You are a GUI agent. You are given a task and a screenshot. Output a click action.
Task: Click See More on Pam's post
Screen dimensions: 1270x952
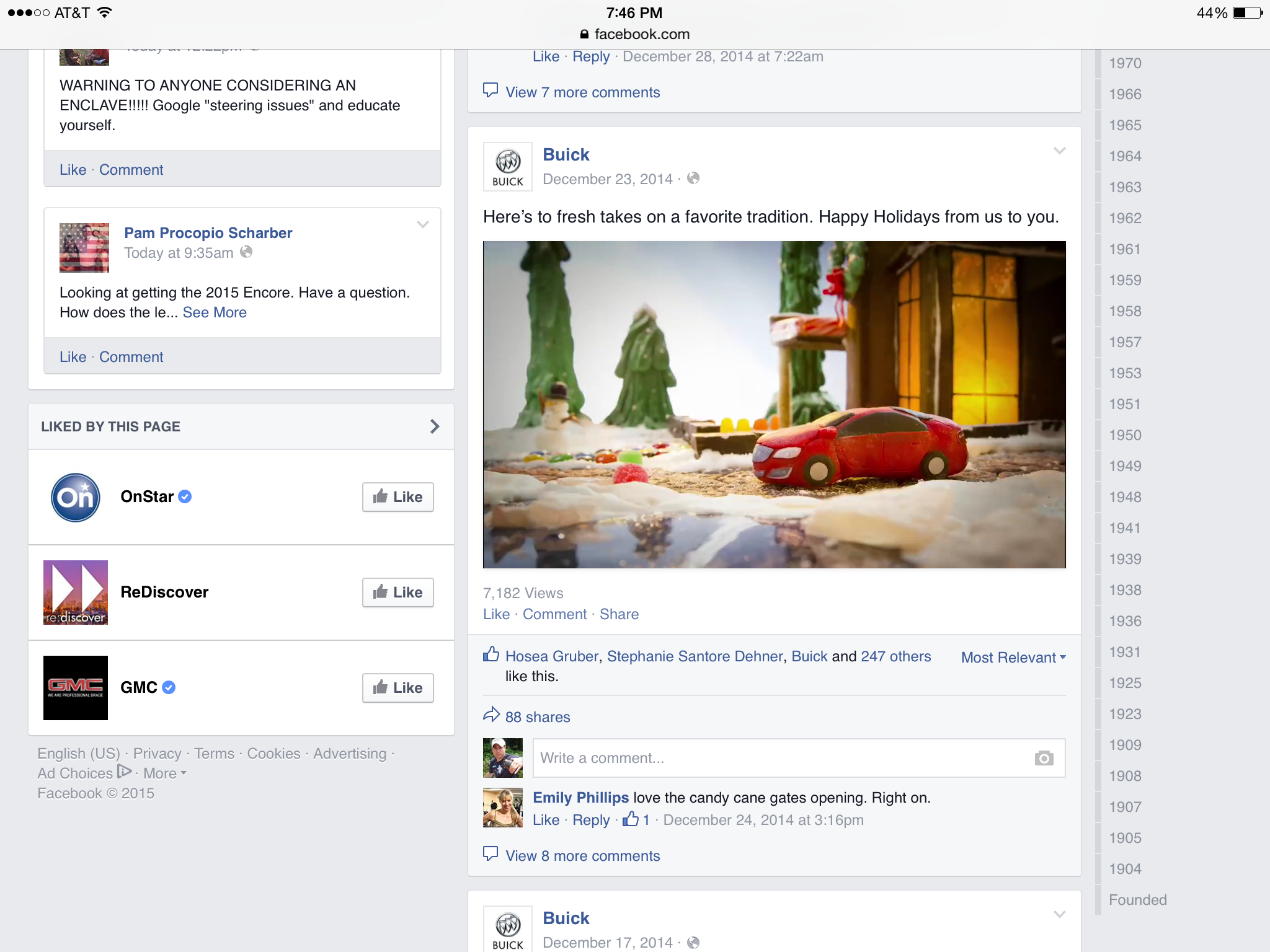click(x=215, y=312)
